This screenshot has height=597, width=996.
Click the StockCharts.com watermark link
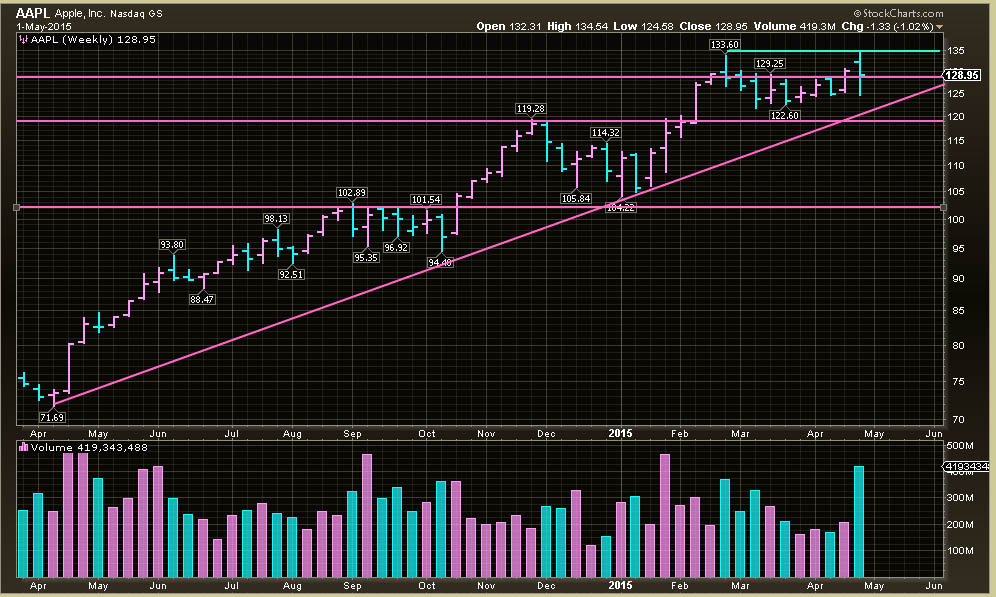pos(898,13)
